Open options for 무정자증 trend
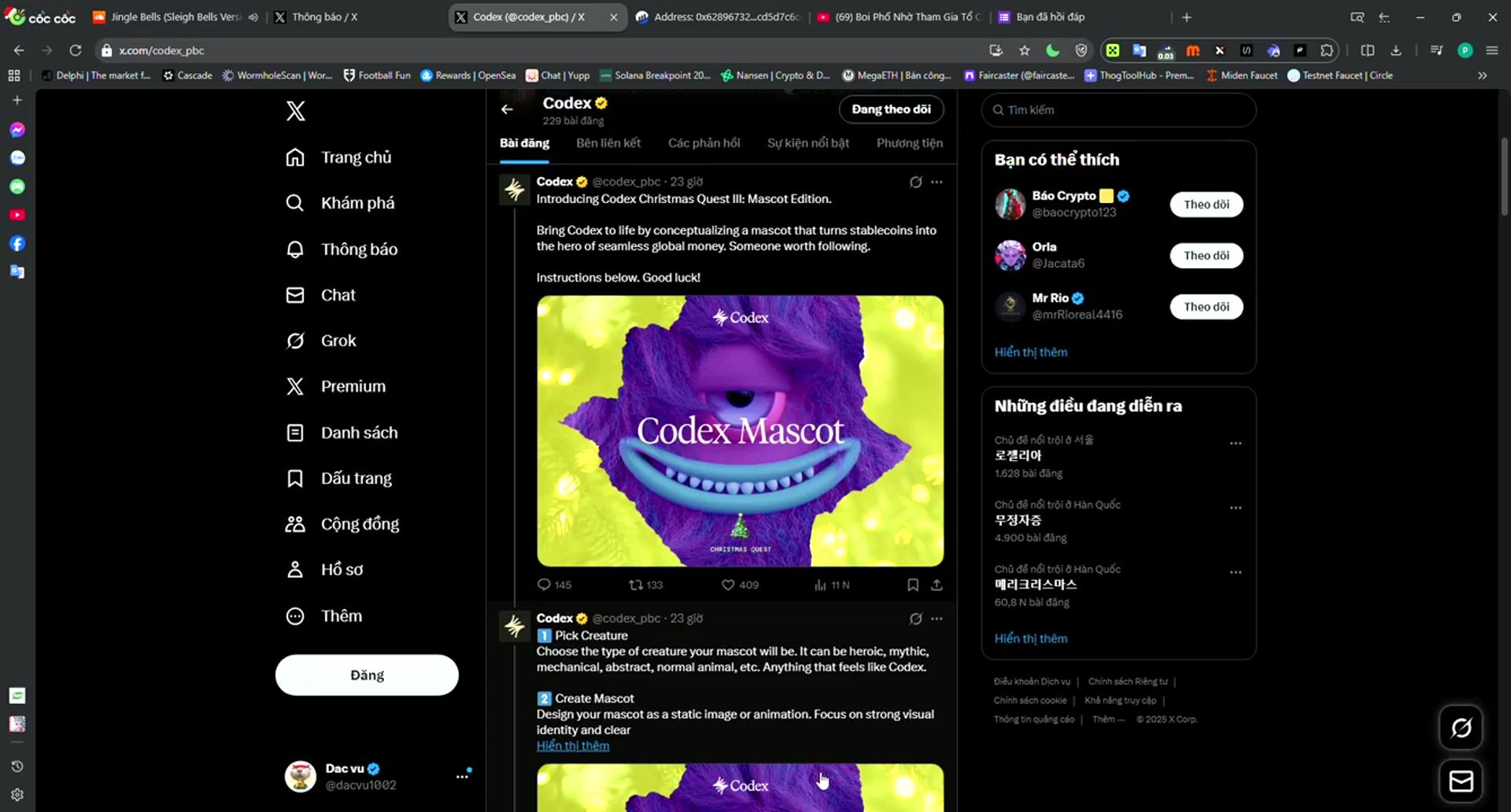1511x812 pixels. [x=1236, y=507]
